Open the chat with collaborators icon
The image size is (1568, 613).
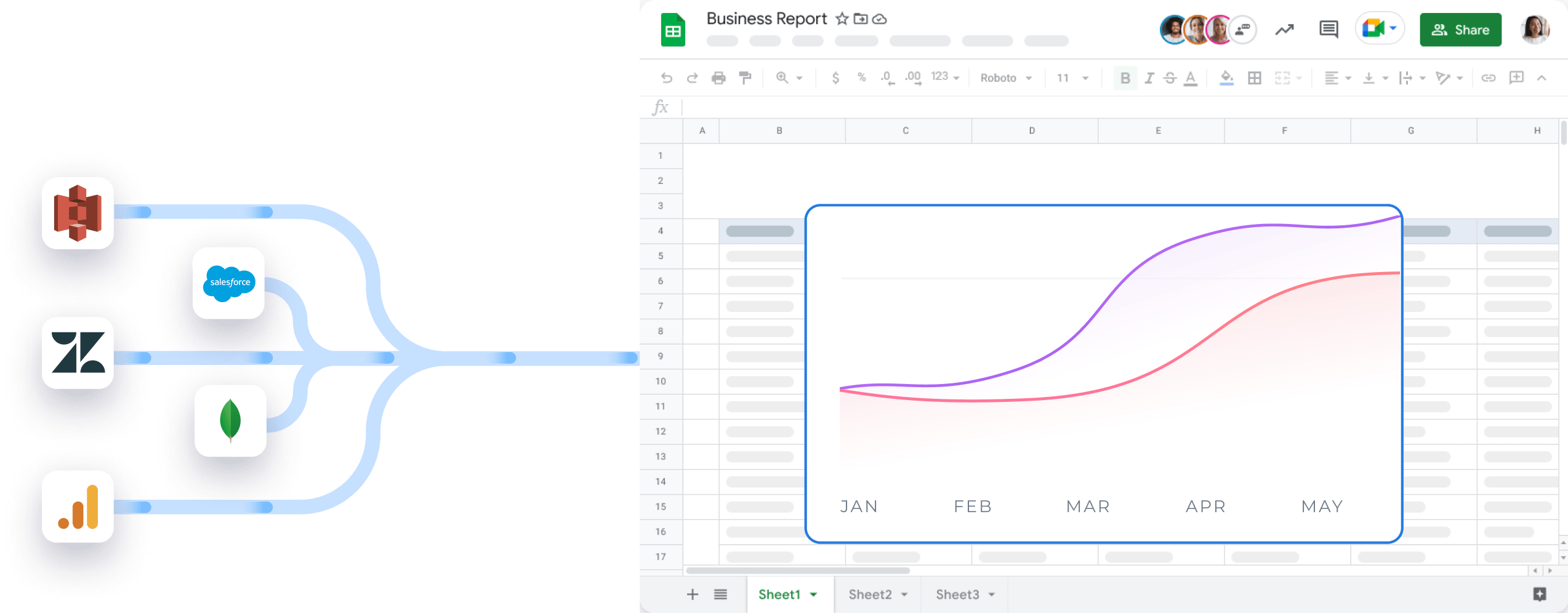tap(1243, 29)
